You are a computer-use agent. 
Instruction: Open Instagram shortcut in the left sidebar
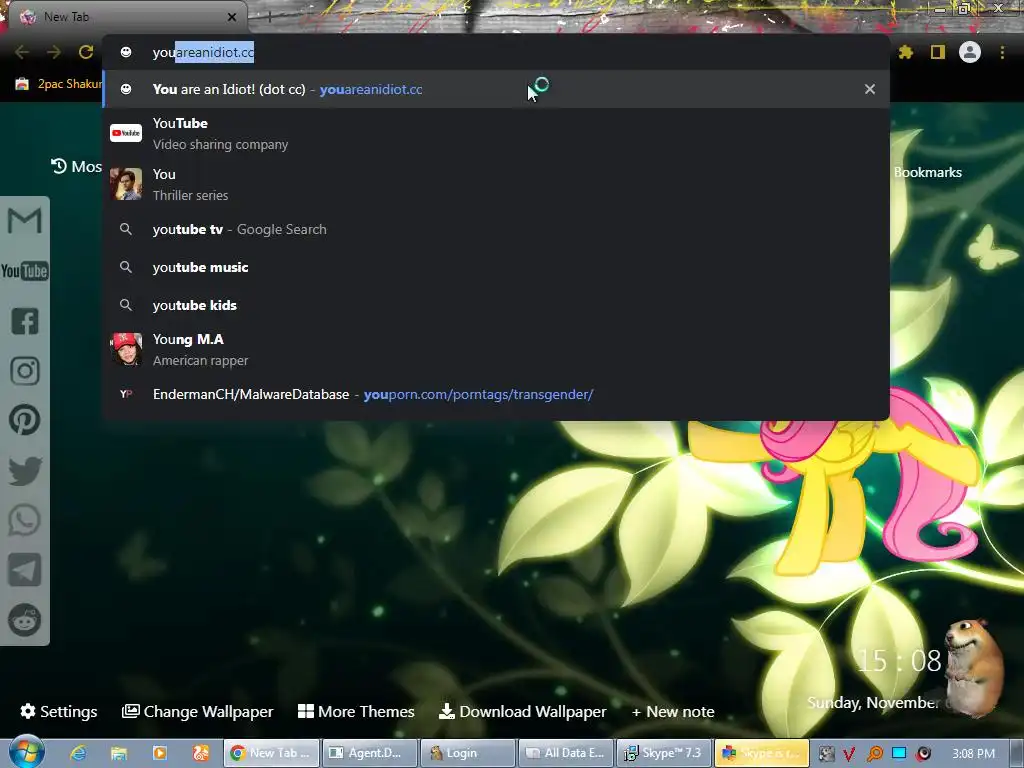click(x=25, y=371)
